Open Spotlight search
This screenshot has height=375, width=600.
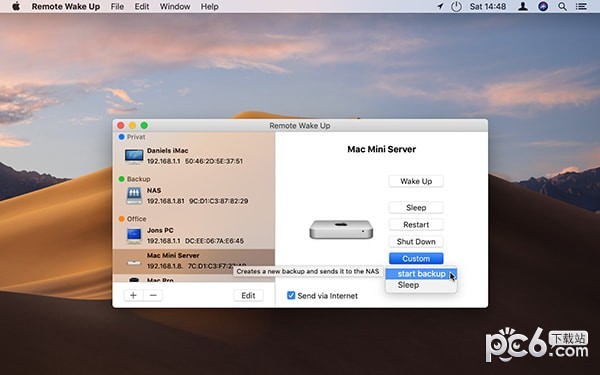pos(562,6)
